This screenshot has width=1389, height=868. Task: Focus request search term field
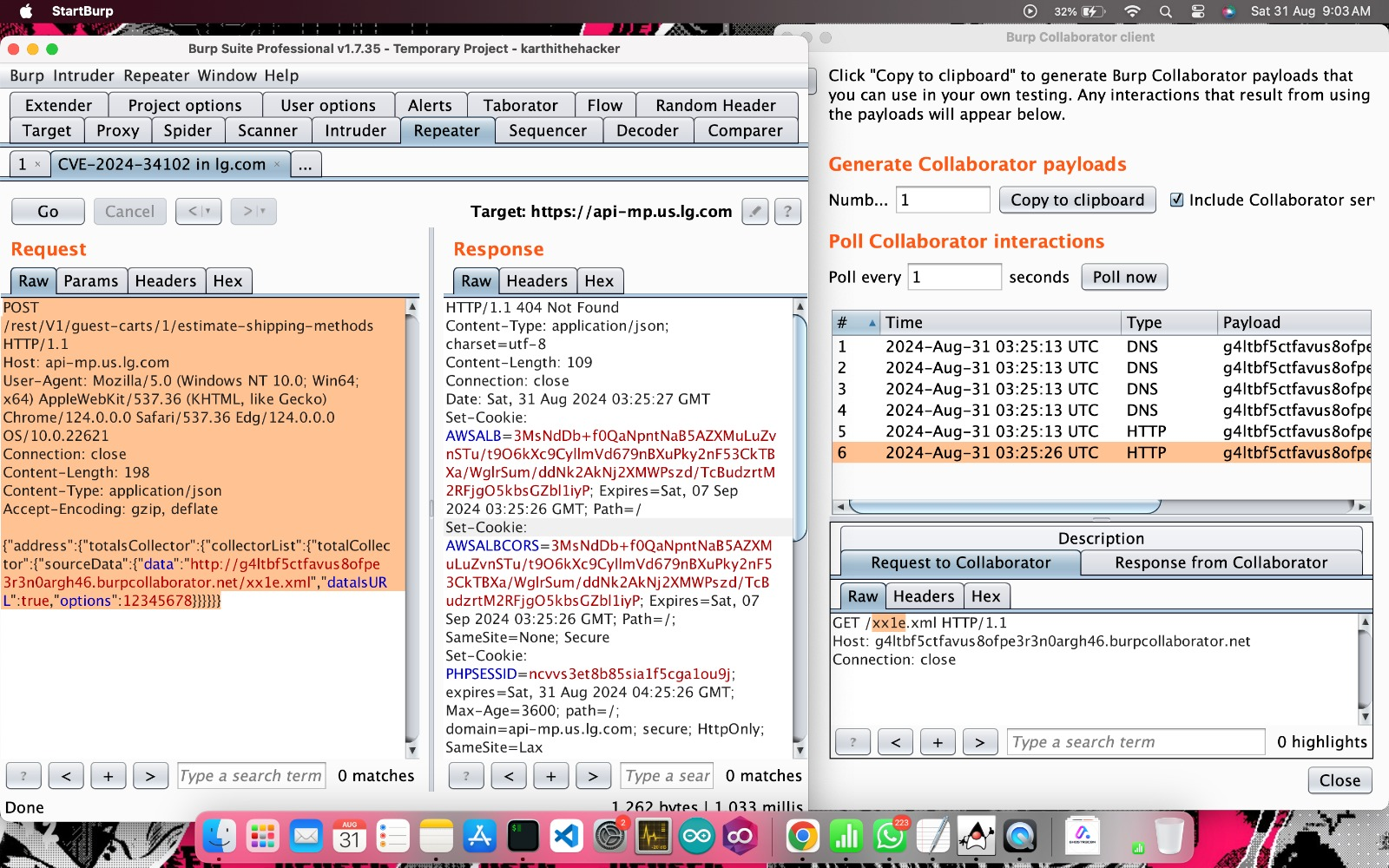[252, 776]
